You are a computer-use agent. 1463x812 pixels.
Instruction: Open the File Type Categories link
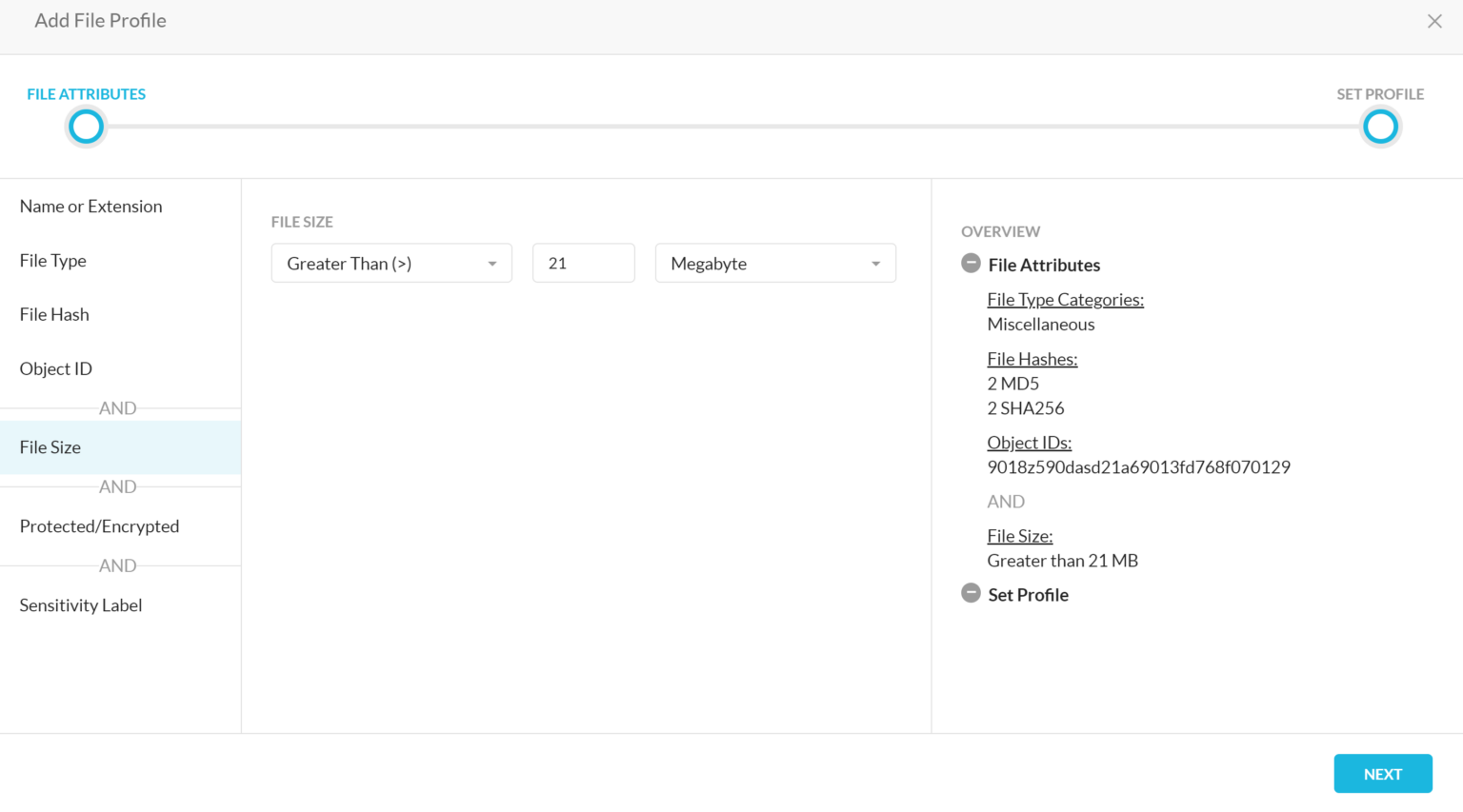pyautogui.click(x=1065, y=299)
